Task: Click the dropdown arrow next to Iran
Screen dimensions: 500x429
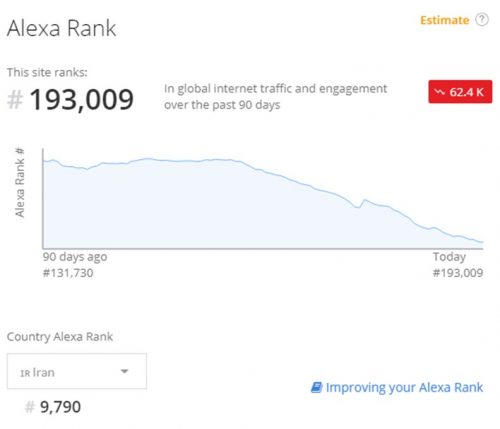Action: point(124,371)
